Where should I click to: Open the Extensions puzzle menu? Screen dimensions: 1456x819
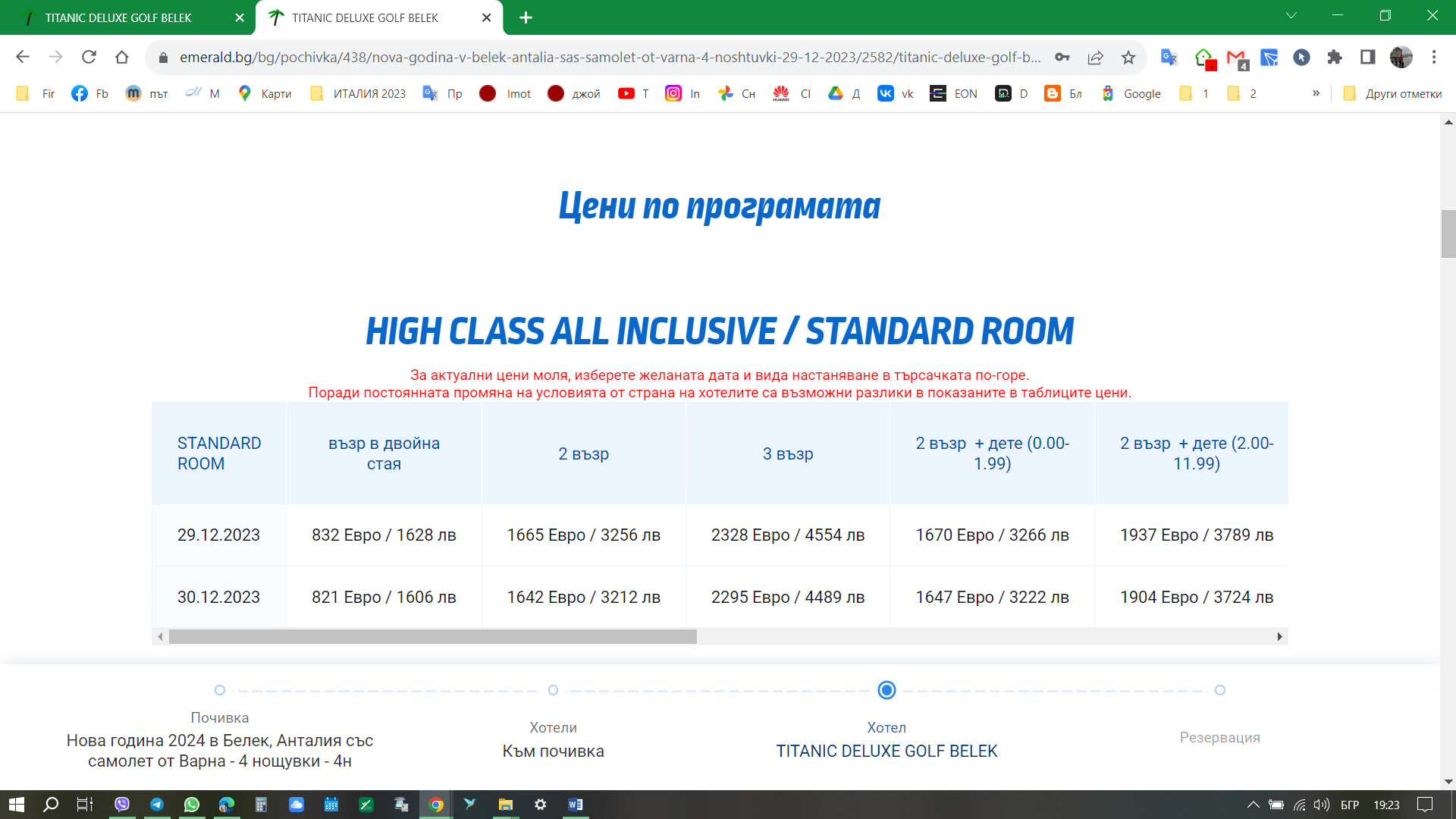tap(1335, 57)
